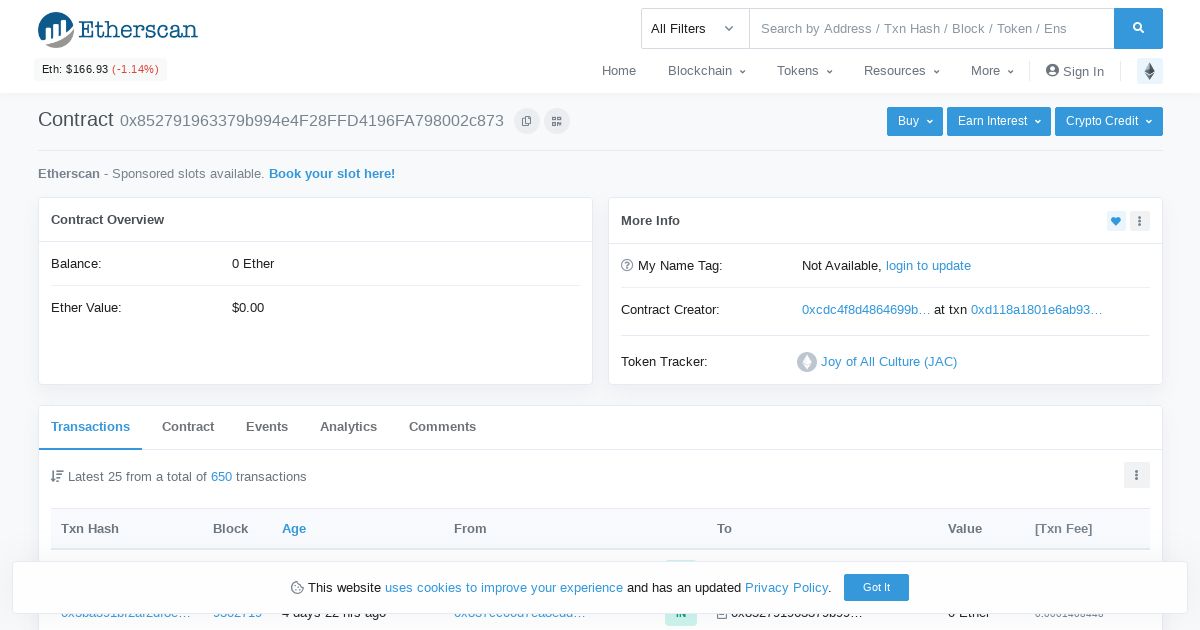Open Joy of All Culture (JAC) token
The height and width of the screenshot is (630, 1200).
point(889,362)
